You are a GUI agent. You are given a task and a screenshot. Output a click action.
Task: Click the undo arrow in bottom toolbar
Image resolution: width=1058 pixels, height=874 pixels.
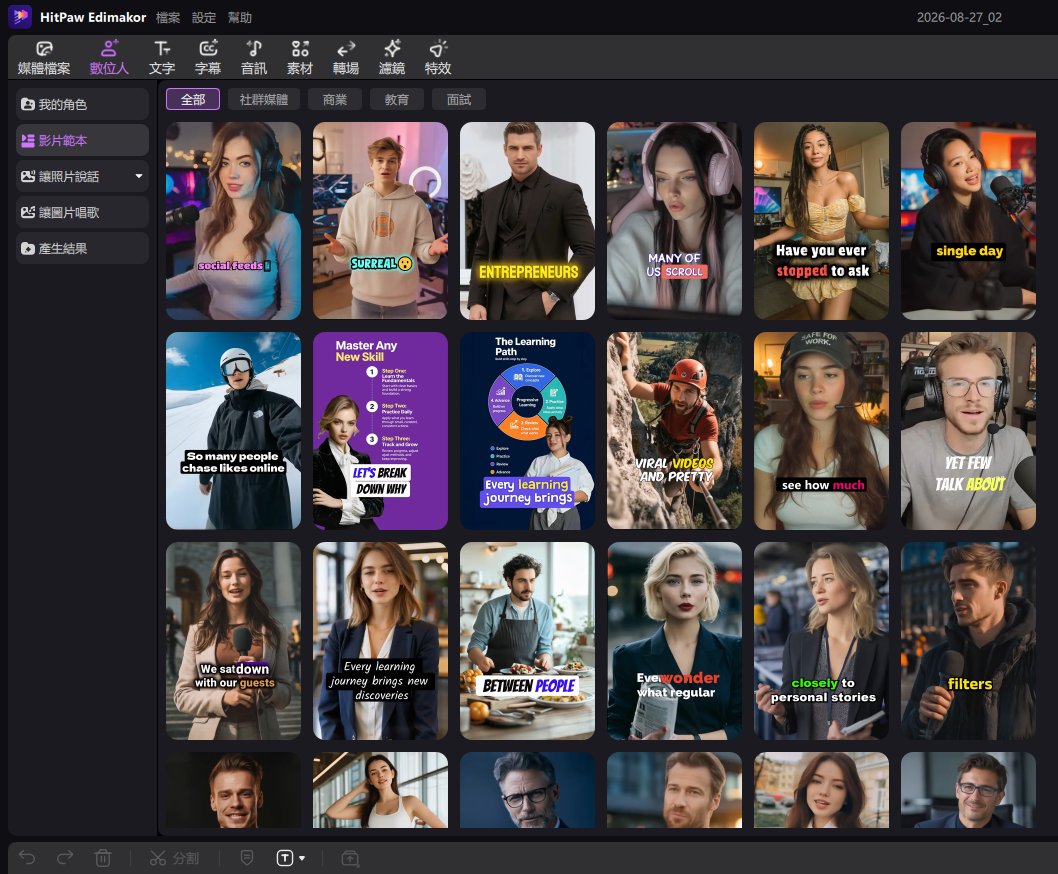(27, 857)
